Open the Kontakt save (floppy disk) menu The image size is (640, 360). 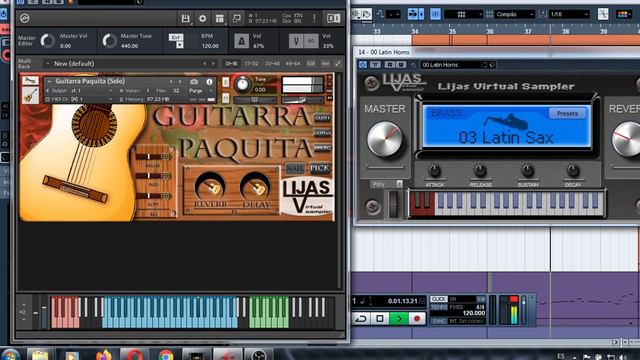185,18
